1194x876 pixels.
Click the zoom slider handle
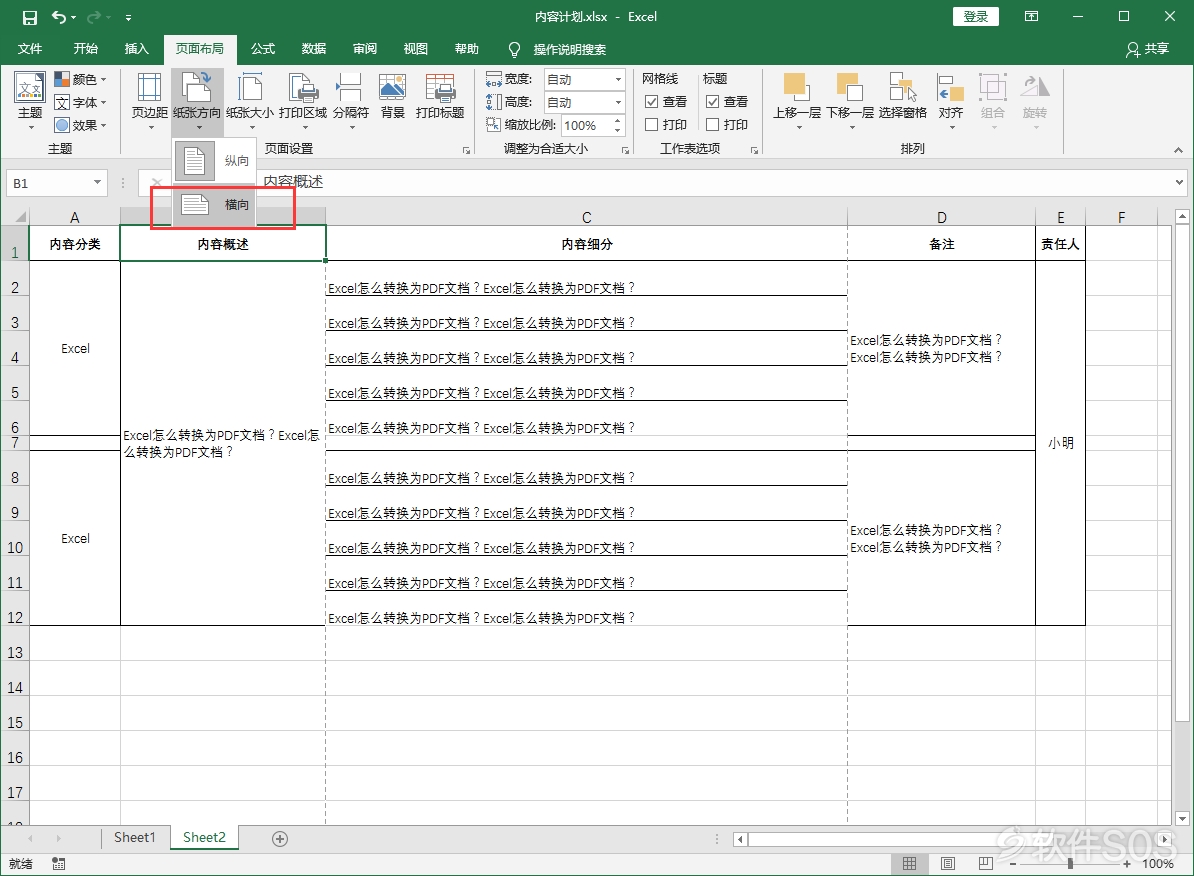pos(1070,864)
